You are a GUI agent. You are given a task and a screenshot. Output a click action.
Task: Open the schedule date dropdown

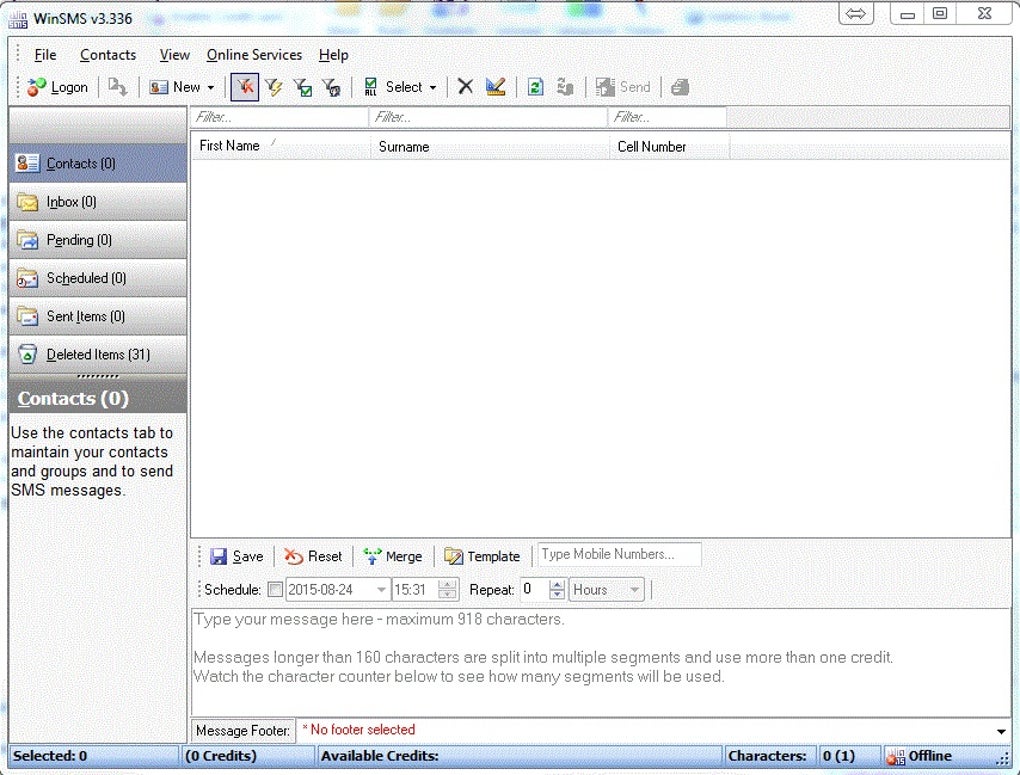(x=381, y=590)
